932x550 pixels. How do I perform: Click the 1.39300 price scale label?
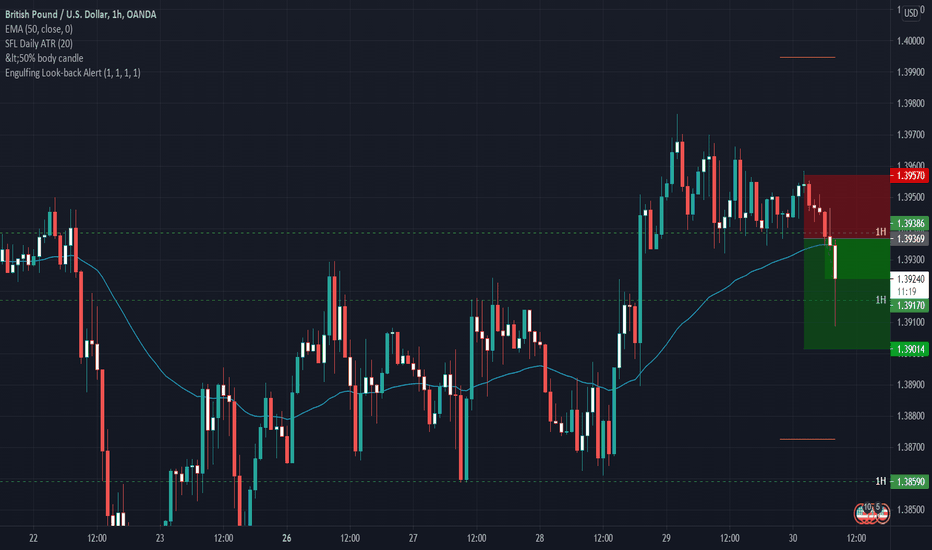[x=911, y=260]
